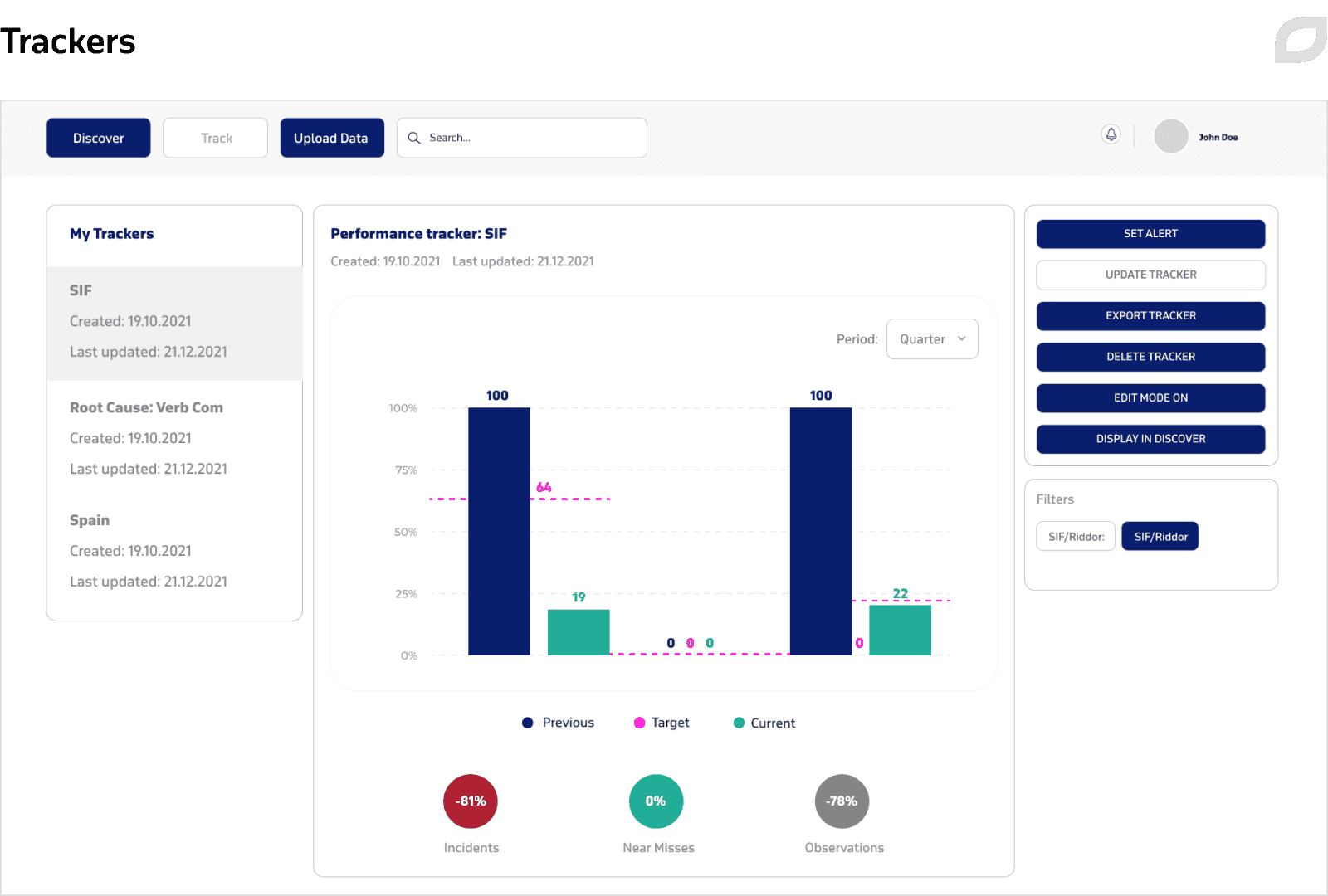Click the UPDATE TRACKER button
This screenshot has height=896, width=1328.
click(1150, 275)
